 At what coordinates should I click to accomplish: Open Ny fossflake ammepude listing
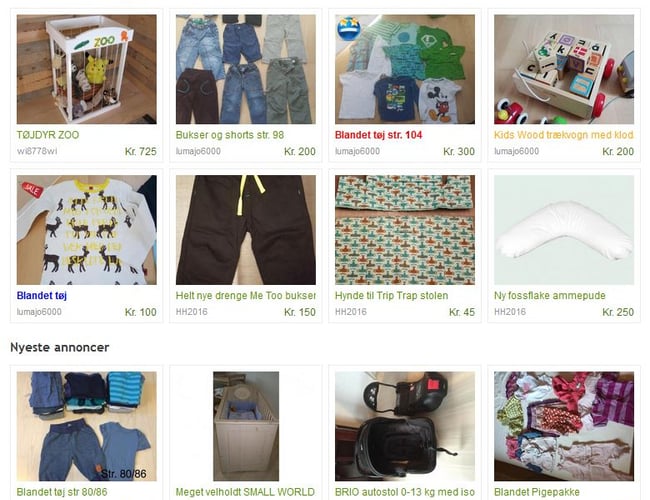[x=550, y=296]
